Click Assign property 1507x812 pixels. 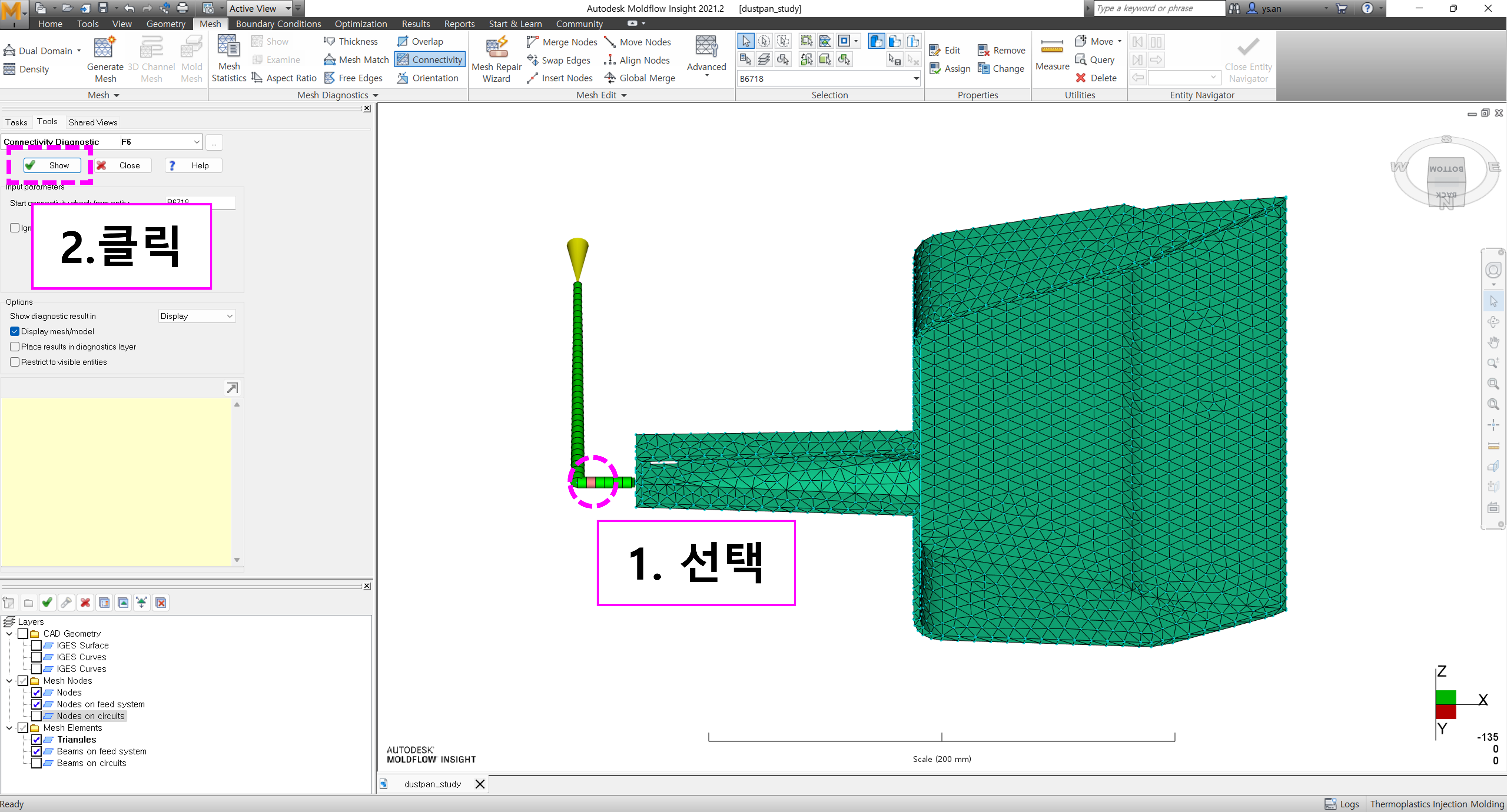[949, 68]
